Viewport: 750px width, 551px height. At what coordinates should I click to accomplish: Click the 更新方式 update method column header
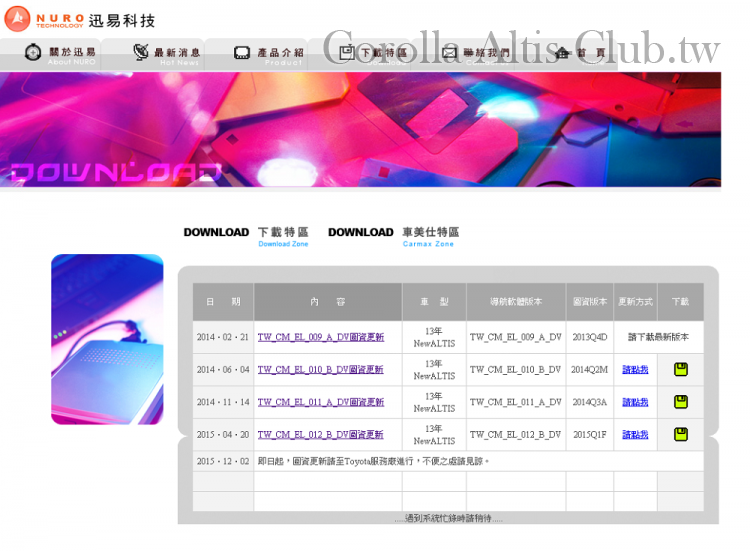(635, 302)
